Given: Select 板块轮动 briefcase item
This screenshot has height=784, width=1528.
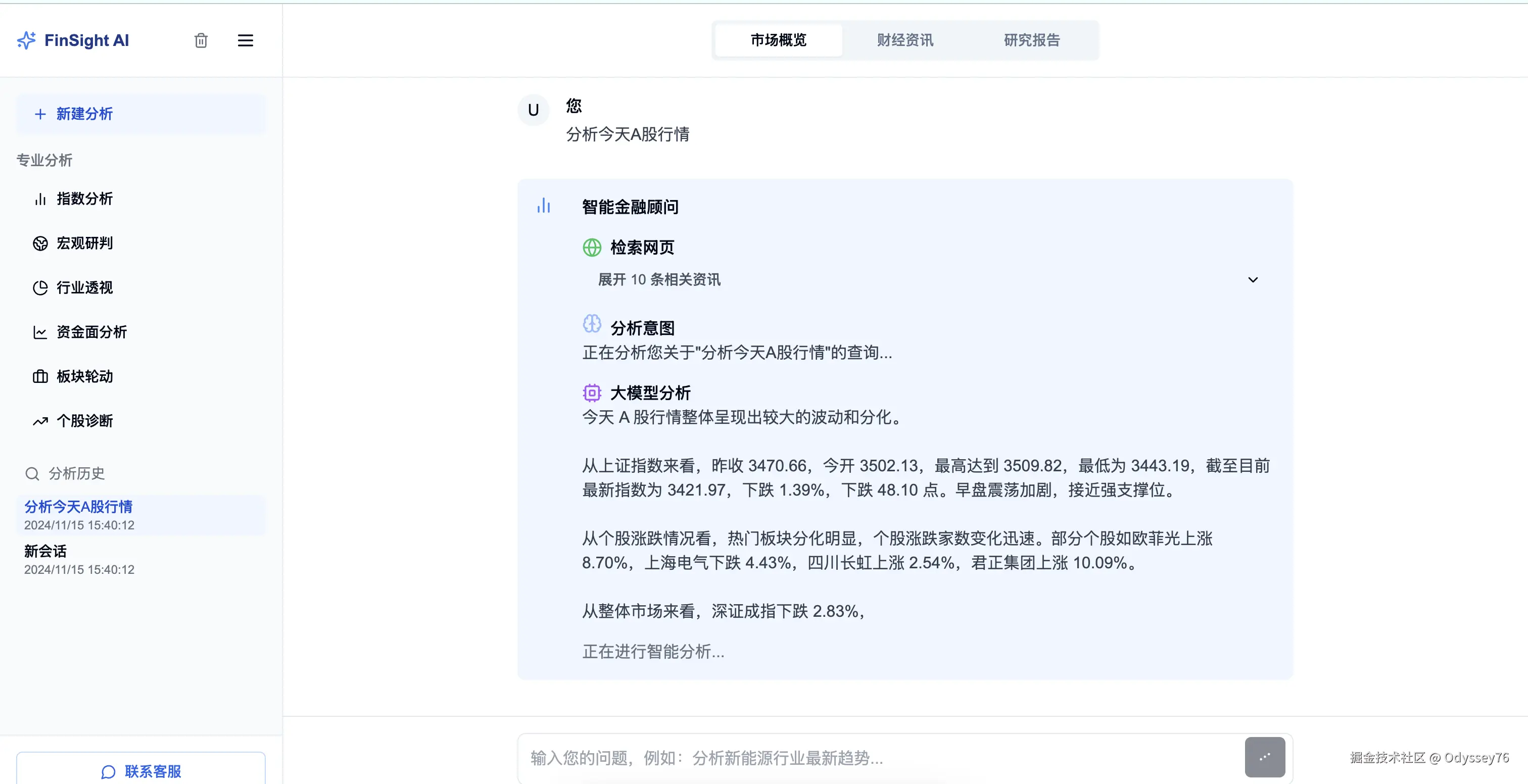Looking at the screenshot, I should pos(84,376).
